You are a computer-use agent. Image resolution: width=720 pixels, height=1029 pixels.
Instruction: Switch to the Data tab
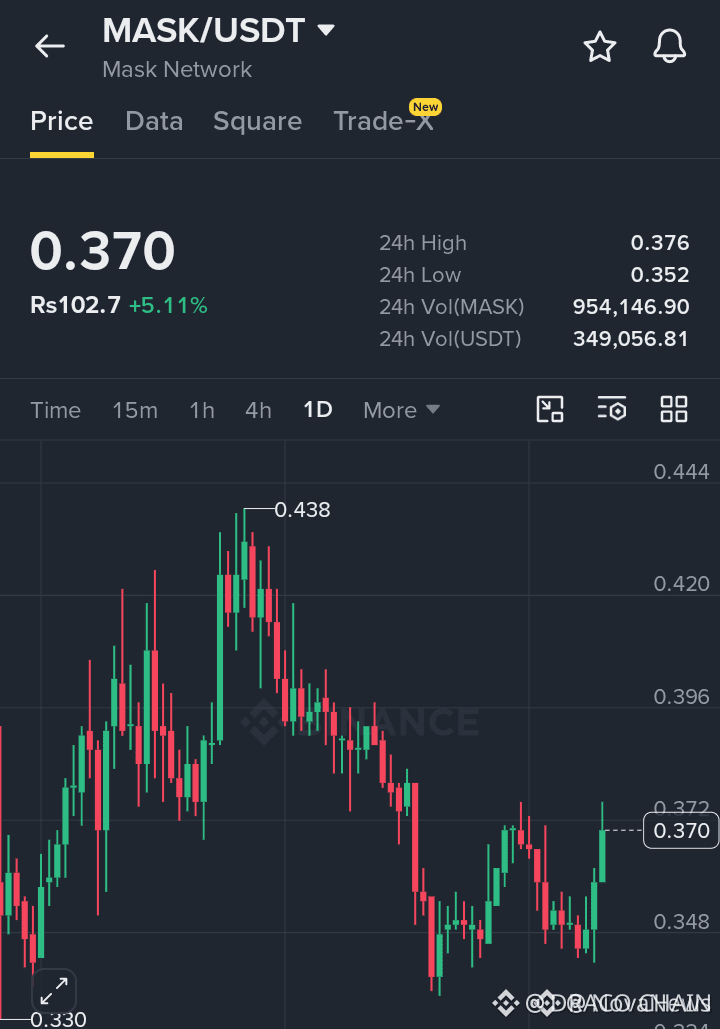(154, 121)
